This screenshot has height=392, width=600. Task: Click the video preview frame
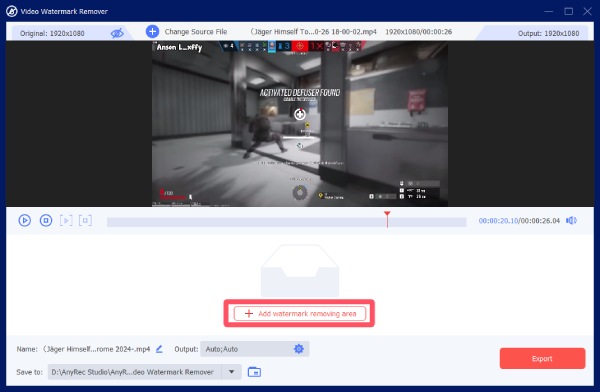coord(300,124)
